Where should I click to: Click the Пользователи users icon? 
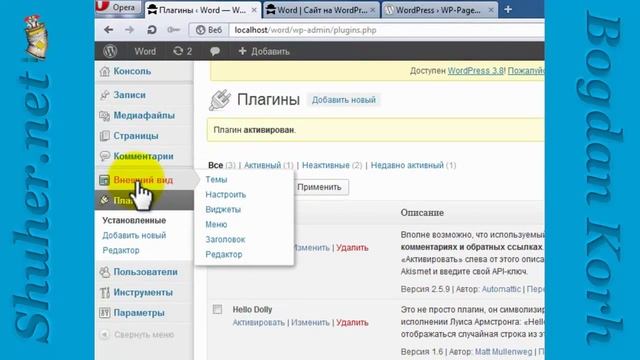(x=104, y=272)
